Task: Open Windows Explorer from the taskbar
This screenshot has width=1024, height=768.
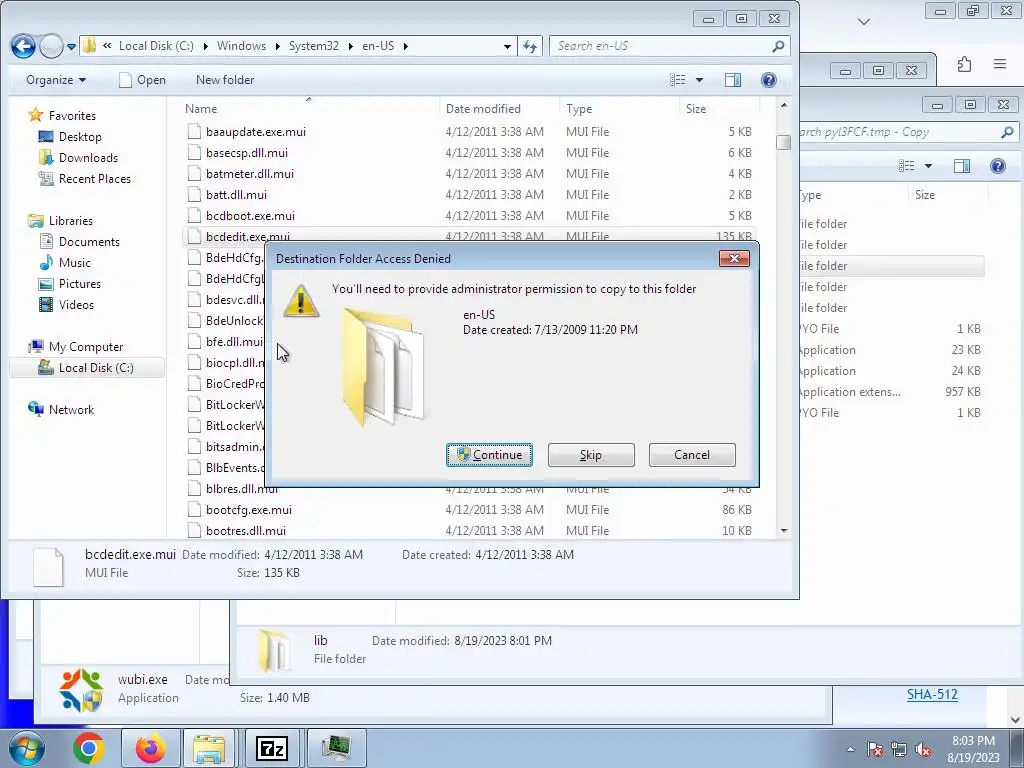Action: tap(209, 748)
